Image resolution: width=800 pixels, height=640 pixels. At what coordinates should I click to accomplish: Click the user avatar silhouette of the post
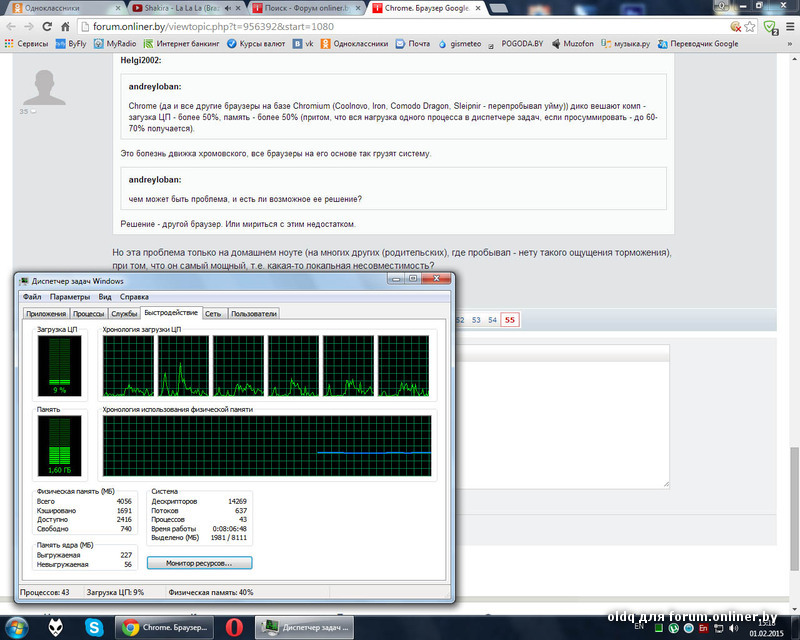[44, 87]
